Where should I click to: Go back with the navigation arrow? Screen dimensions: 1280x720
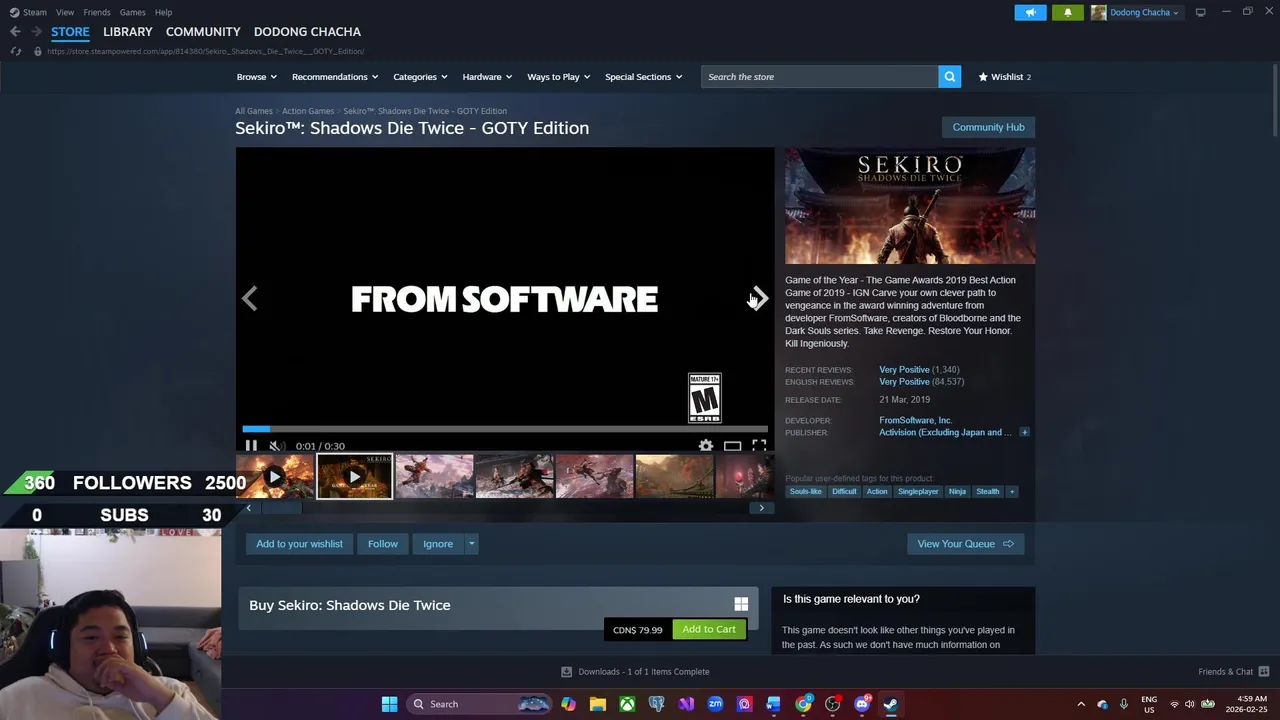point(15,32)
